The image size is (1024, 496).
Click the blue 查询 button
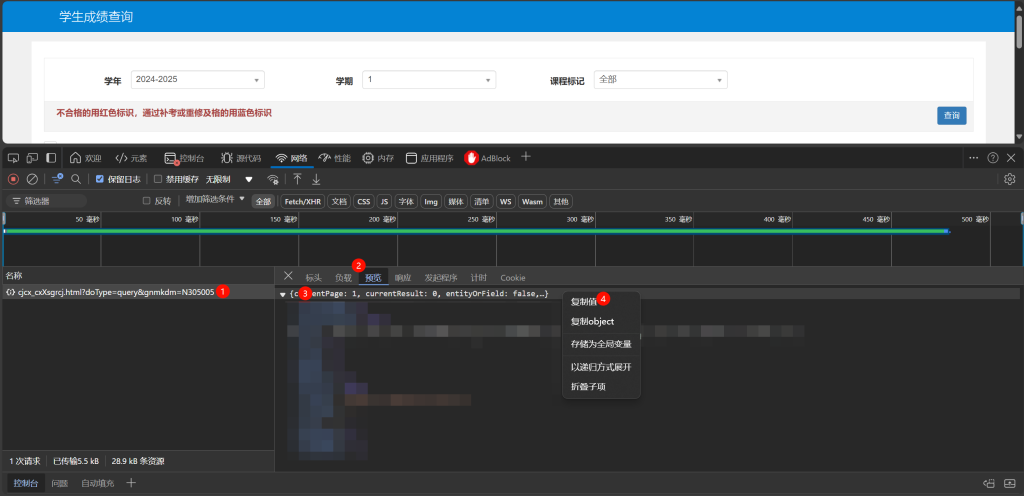point(951,116)
